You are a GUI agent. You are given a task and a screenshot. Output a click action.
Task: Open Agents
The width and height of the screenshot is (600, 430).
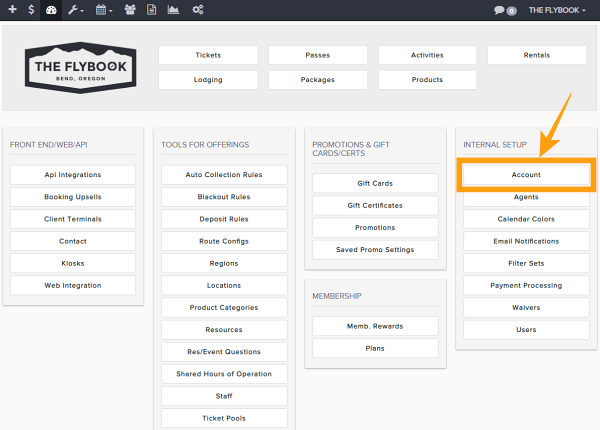click(526, 197)
